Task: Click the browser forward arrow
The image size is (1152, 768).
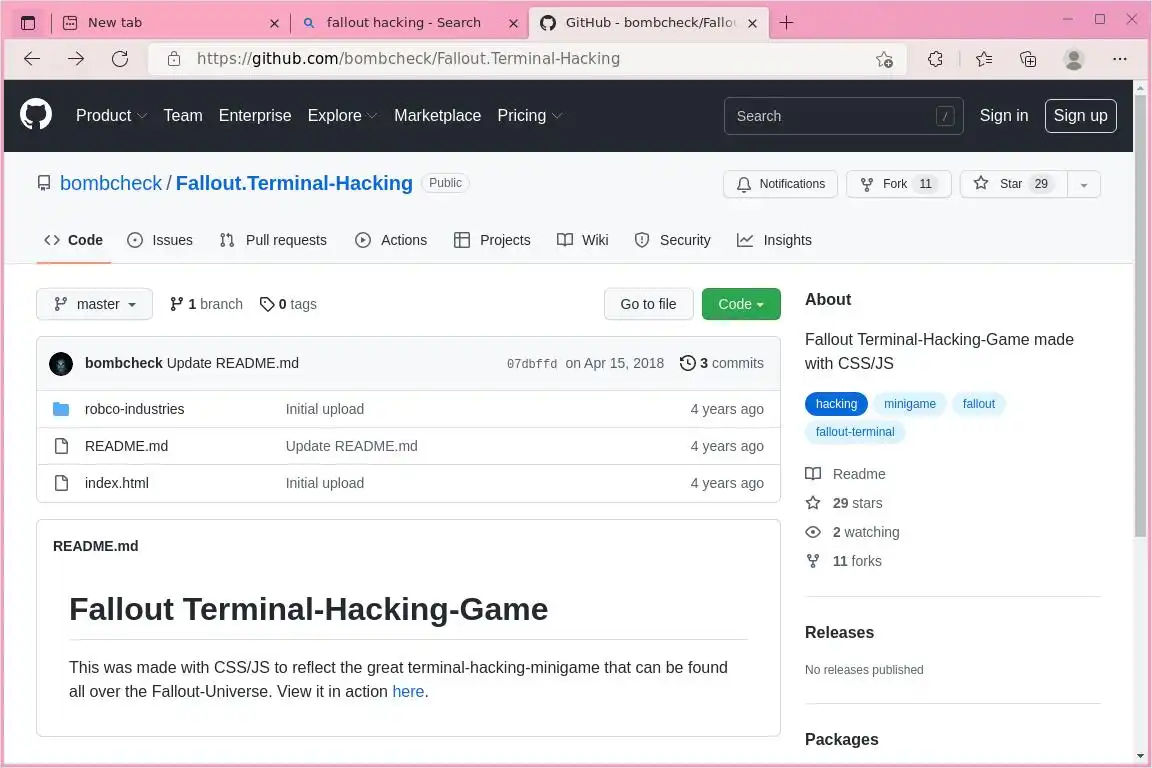Action: (x=76, y=59)
